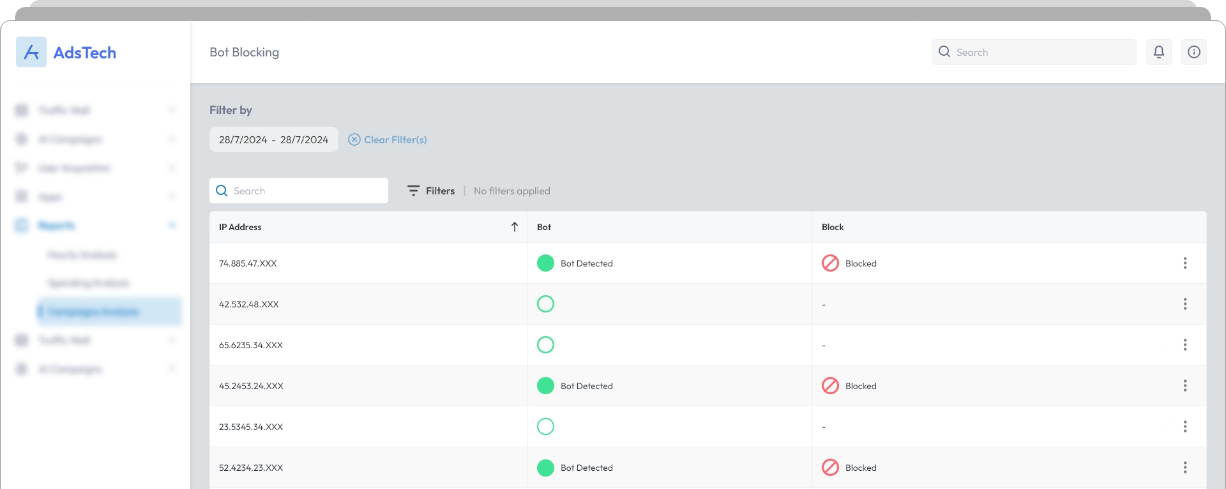Click the AdsTech logo icon
Viewport: 1226px width, 489px height.
[31, 52]
